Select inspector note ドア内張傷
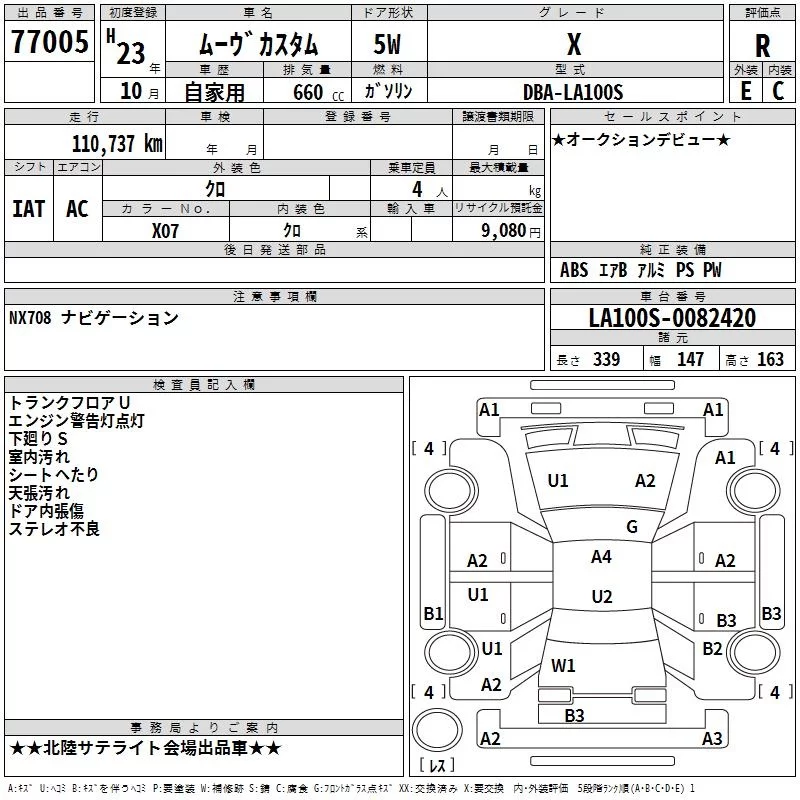This screenshot has height=800, width=800. click(46, 511)
